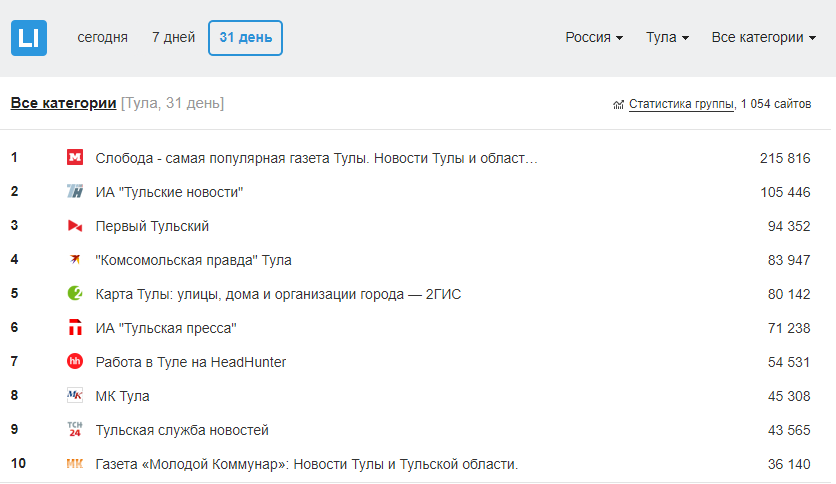The width and height of the screenshot is (836, 484).
Task: Click the Тульская пресса red favicon
Action: pos(75,327)
